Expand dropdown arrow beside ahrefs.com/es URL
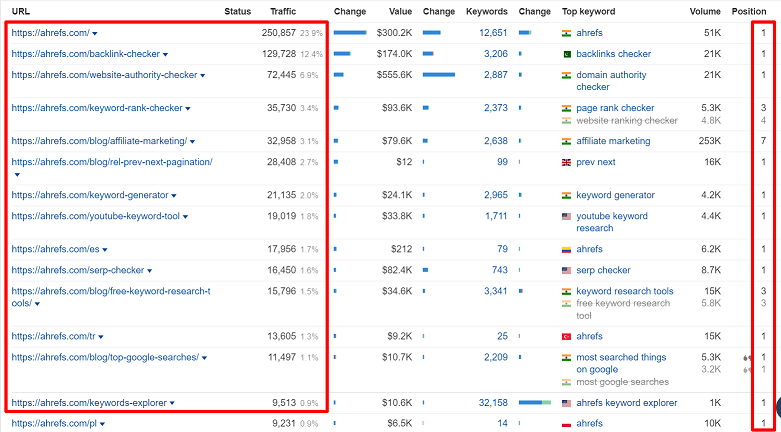 (105, 250)
